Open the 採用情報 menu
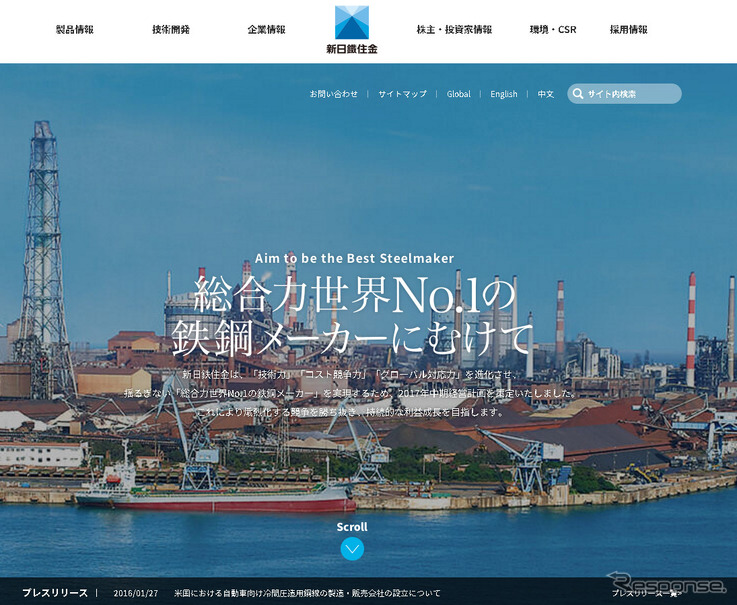The image size is (737, 605). coord(628,30)
